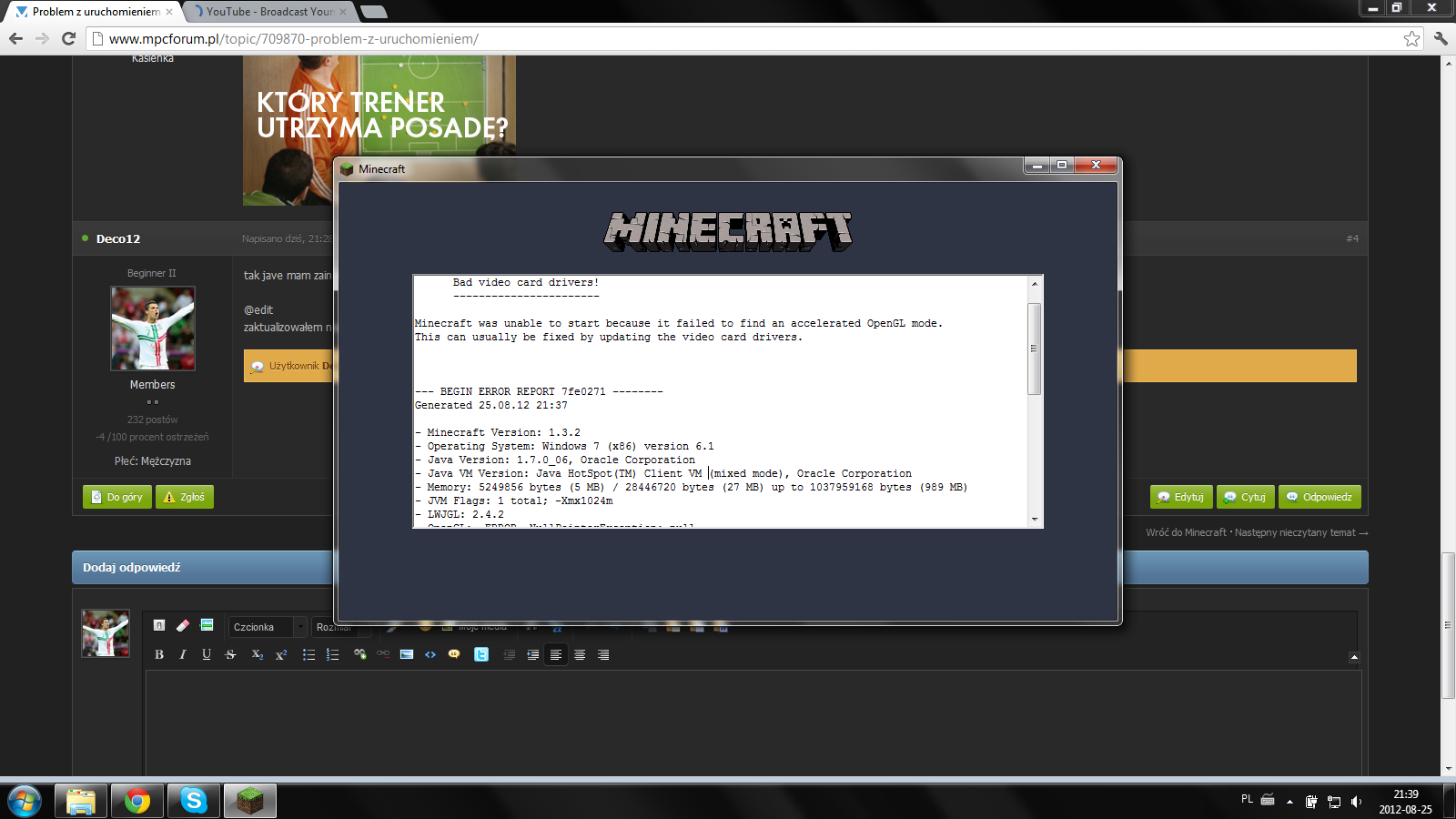Click the error log scroll up arrow
The image size is (1456, 819).
coord(1035,284)
